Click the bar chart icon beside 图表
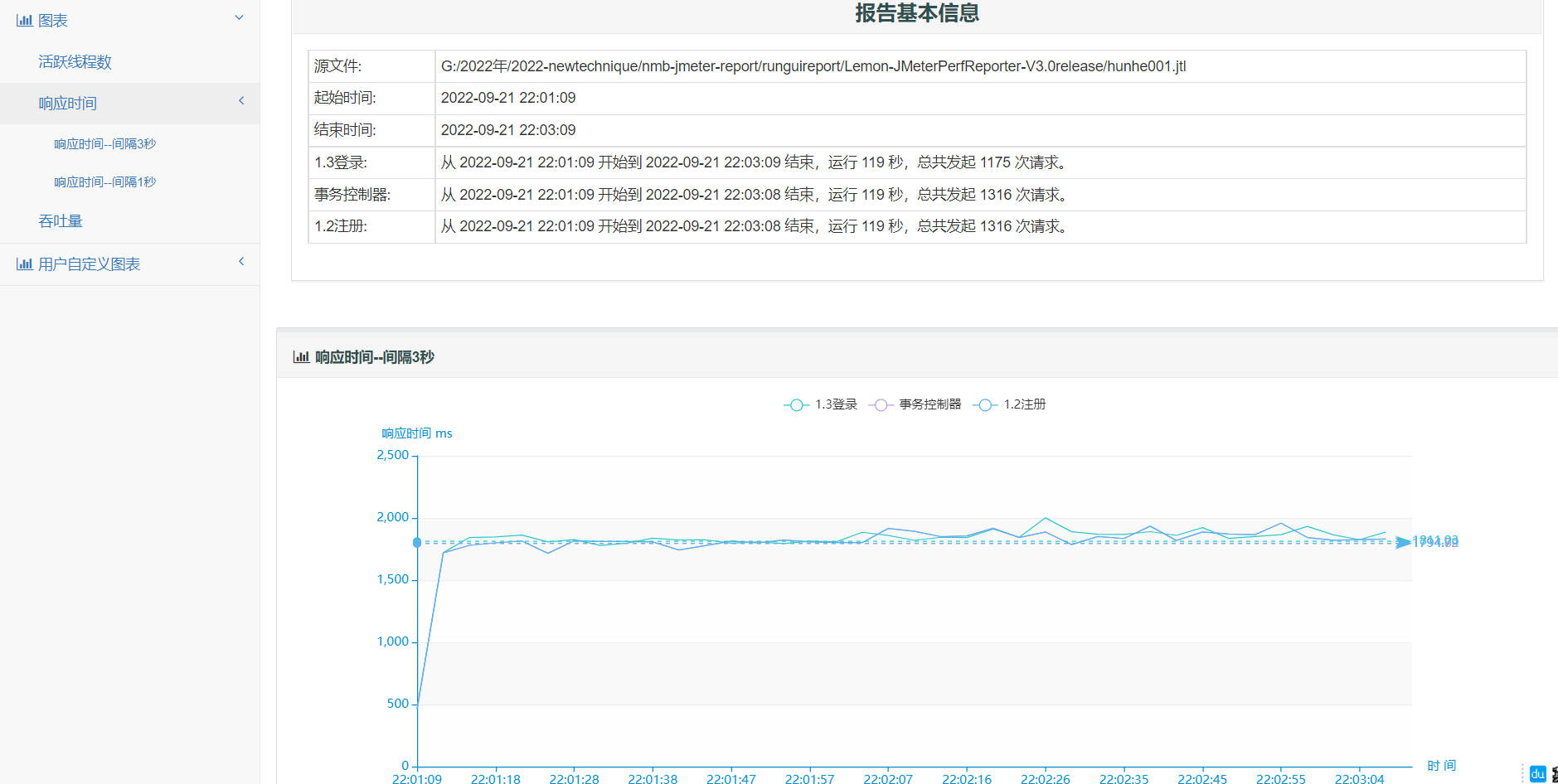The width and height of the screenshot is (1558, 784). pyautogui.click(x=25, y=20)
